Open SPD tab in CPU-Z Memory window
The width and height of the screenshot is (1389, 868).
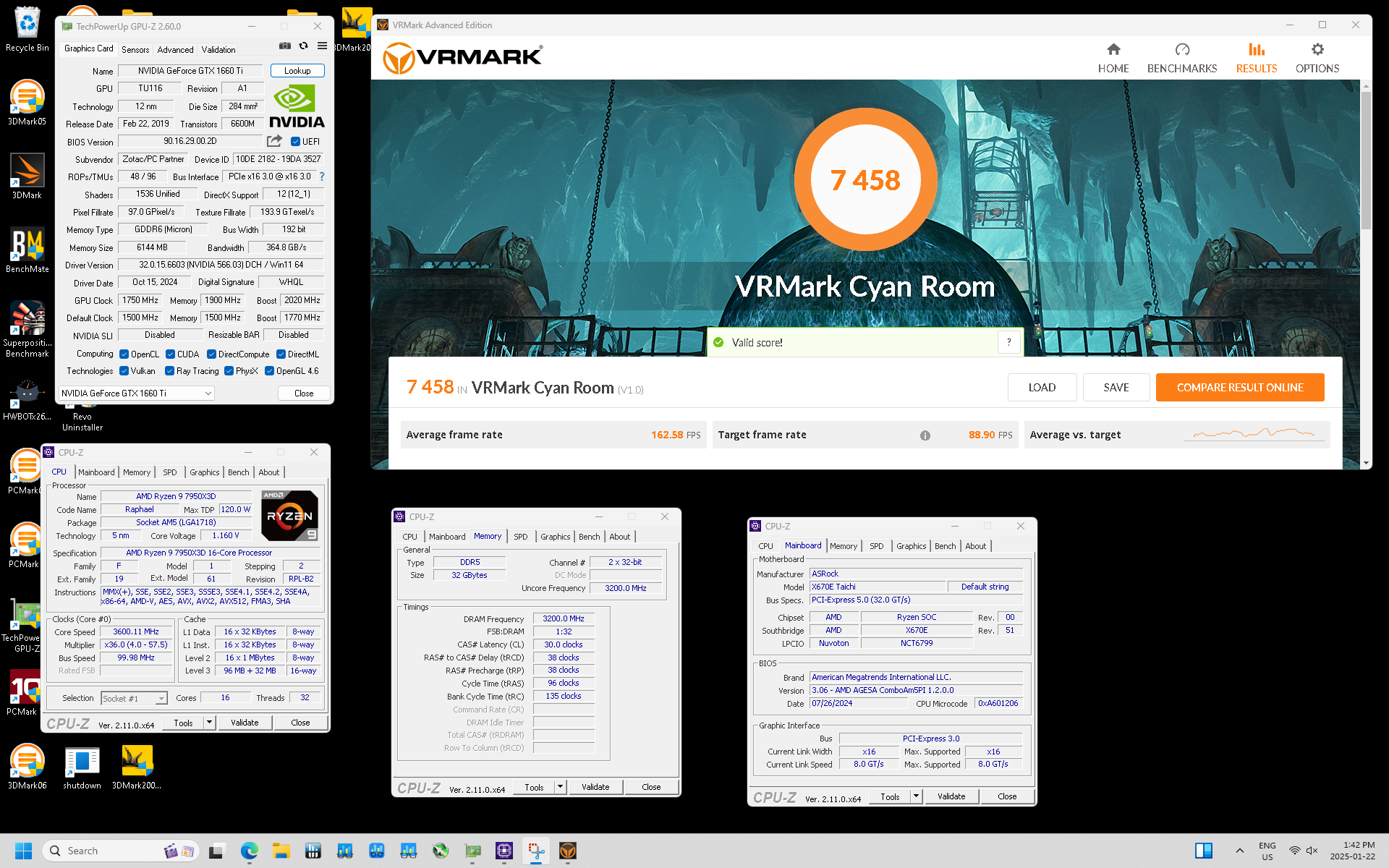(521, 537)
